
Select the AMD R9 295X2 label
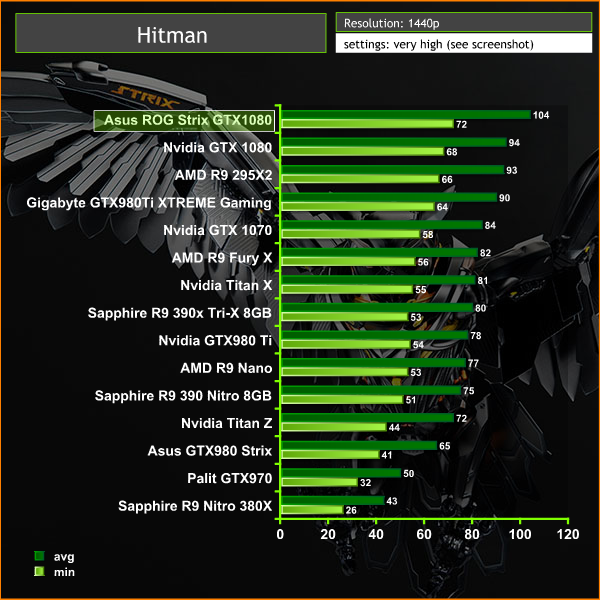(223, 175)
